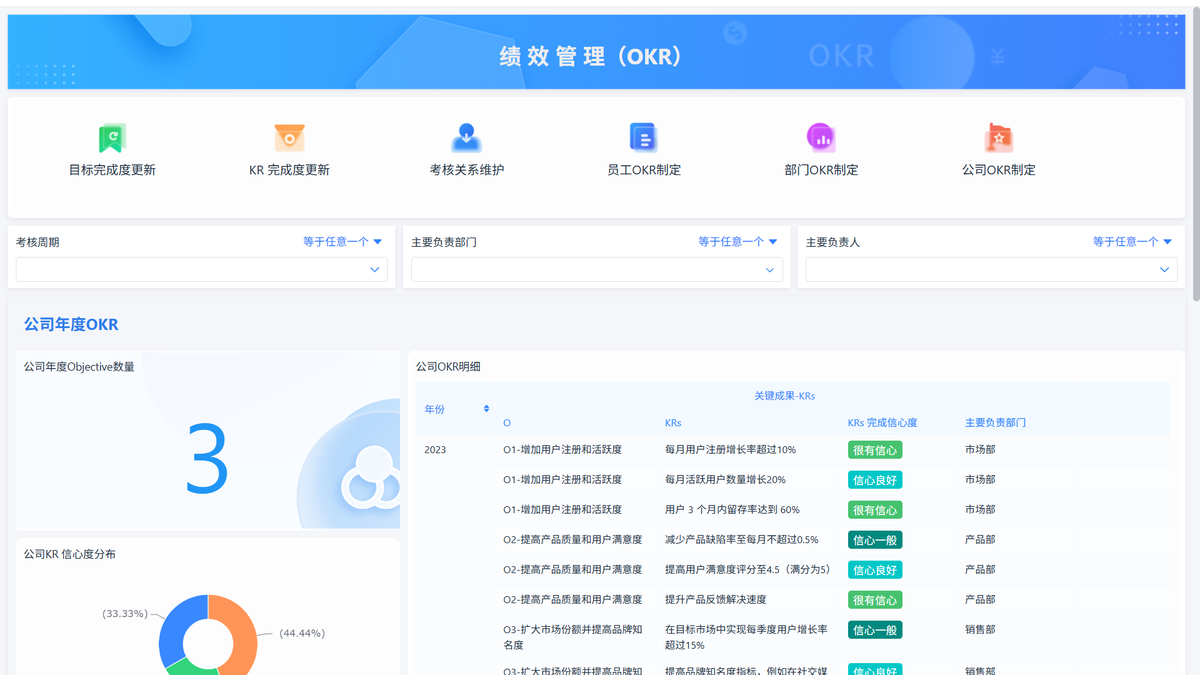The height and width of the screenshot is (675, 1200).
Task: Open the KR 完成度更新 orange icon
Action: click(x=289, y=138)
